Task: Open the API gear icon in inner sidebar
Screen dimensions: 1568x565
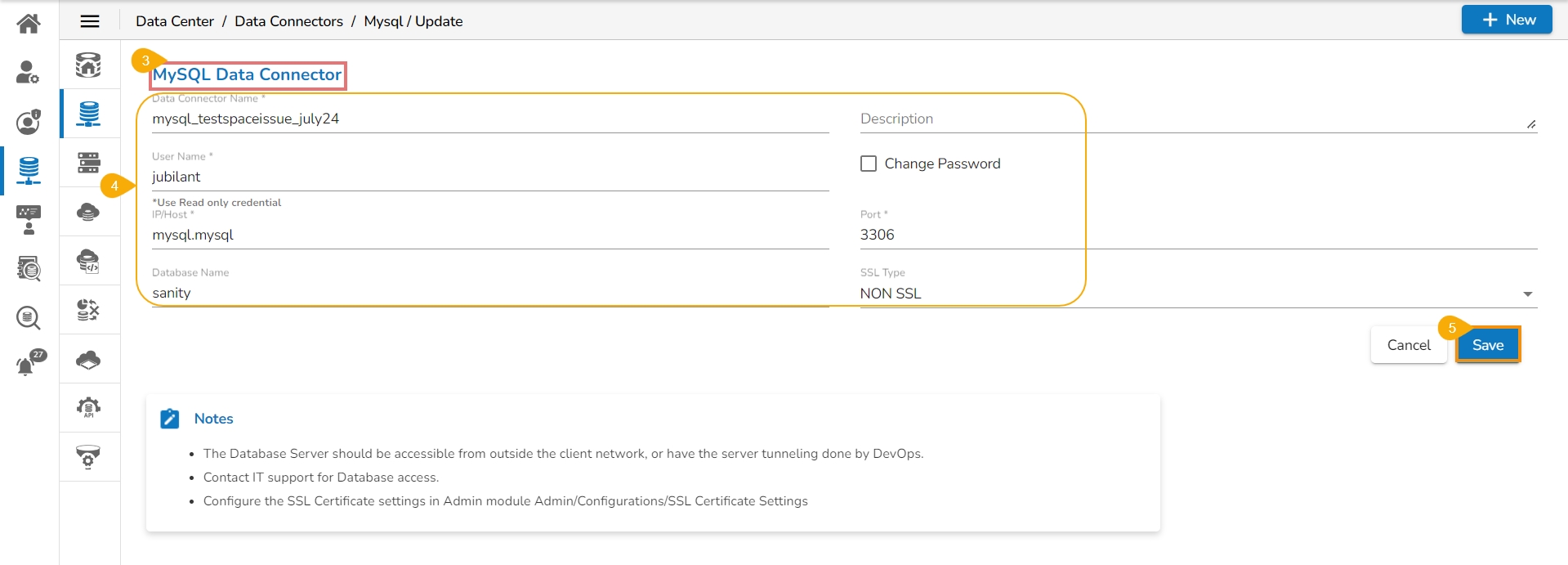Action: tap(88, 407)
